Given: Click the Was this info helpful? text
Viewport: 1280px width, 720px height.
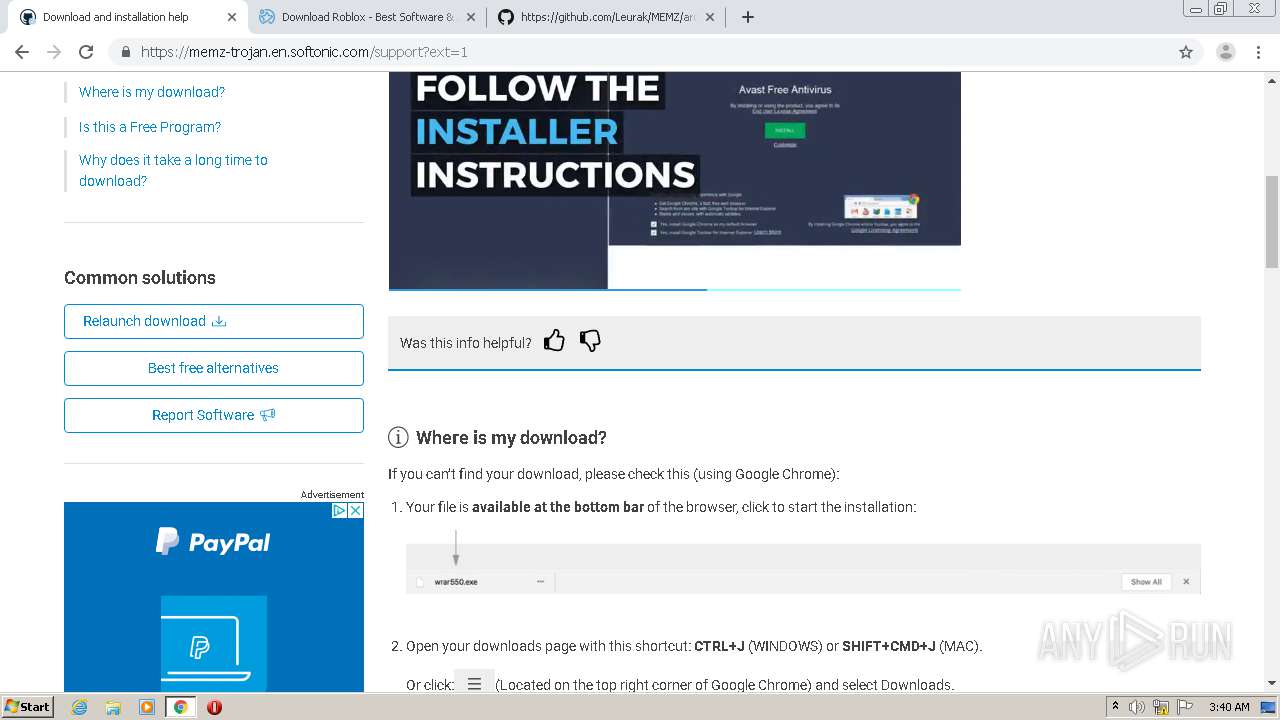Looking at the screenshot, I should point(466,343).
